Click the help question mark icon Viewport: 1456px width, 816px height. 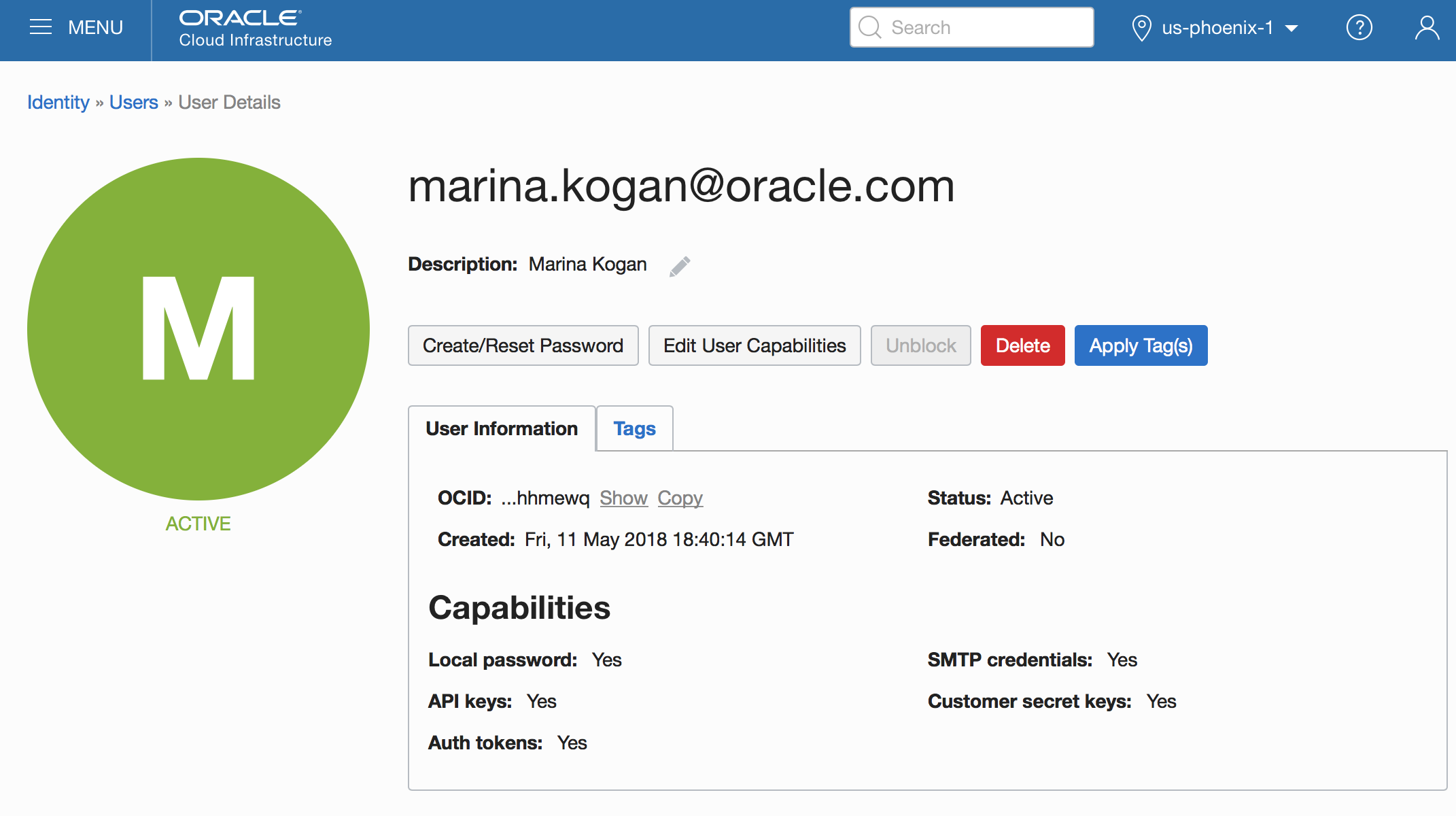(x=1359, y=28)
